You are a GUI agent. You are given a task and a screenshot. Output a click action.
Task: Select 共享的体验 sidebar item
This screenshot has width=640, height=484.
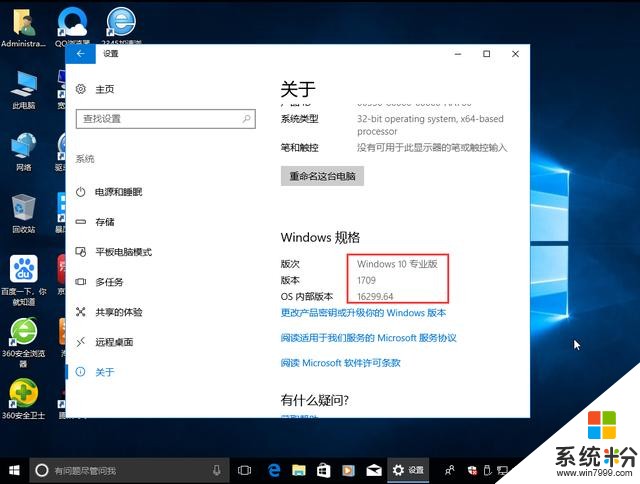[x=109, y=312]
